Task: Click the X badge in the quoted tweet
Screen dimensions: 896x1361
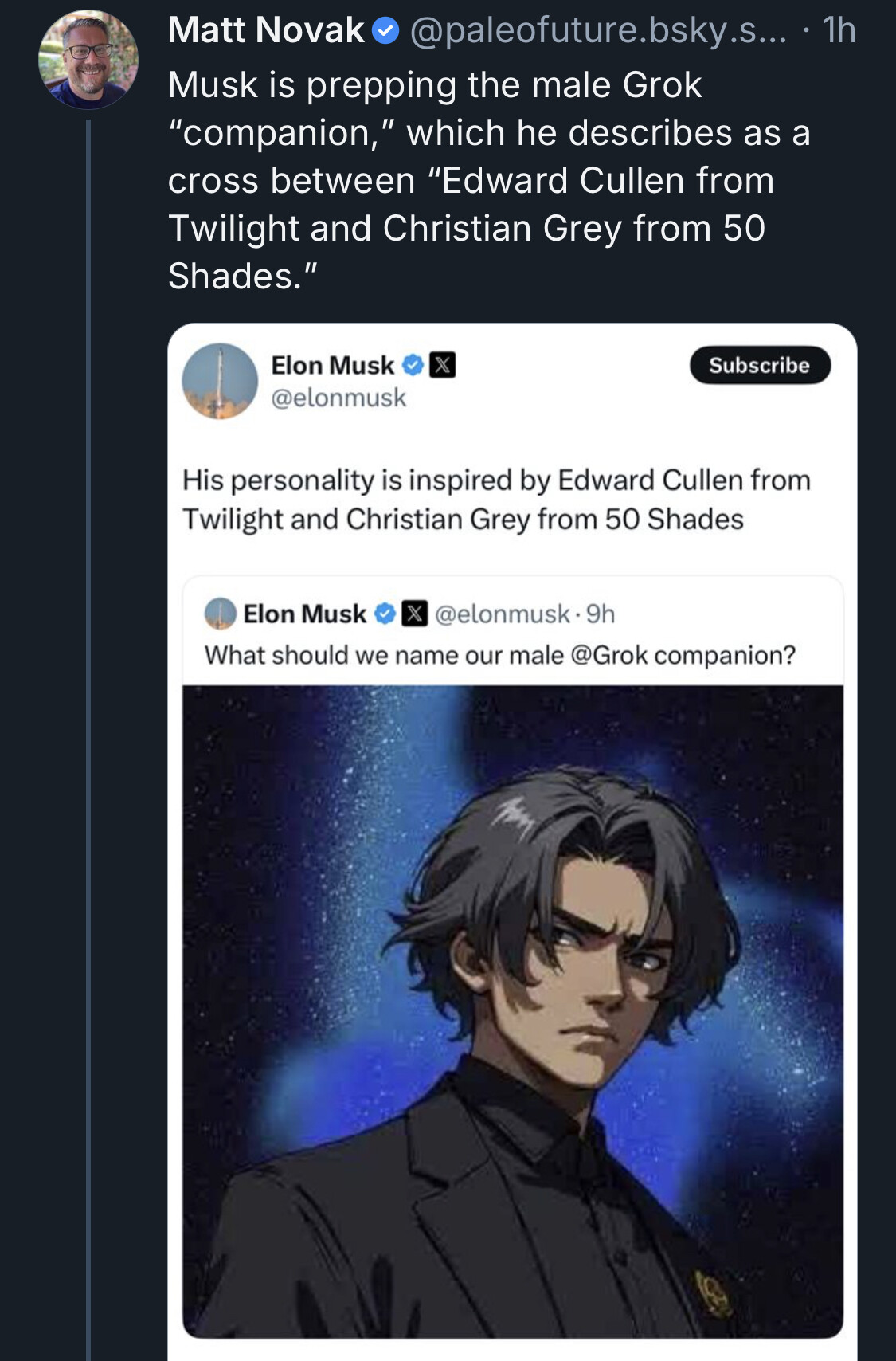Action: (x=414, y=614)
